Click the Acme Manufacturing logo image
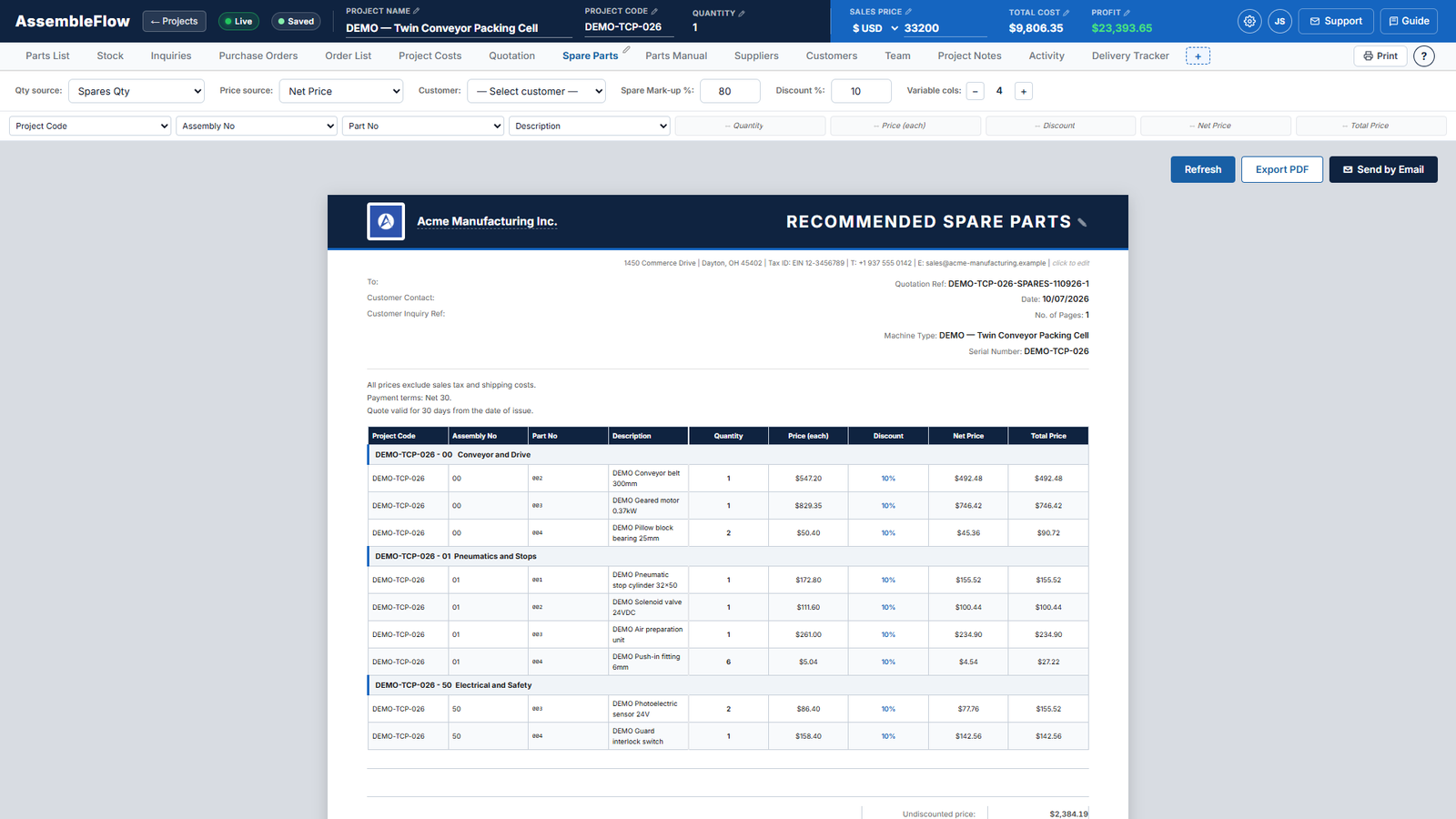The height and width of the screenshot is (819, 1456). click(x=386, y=221)
